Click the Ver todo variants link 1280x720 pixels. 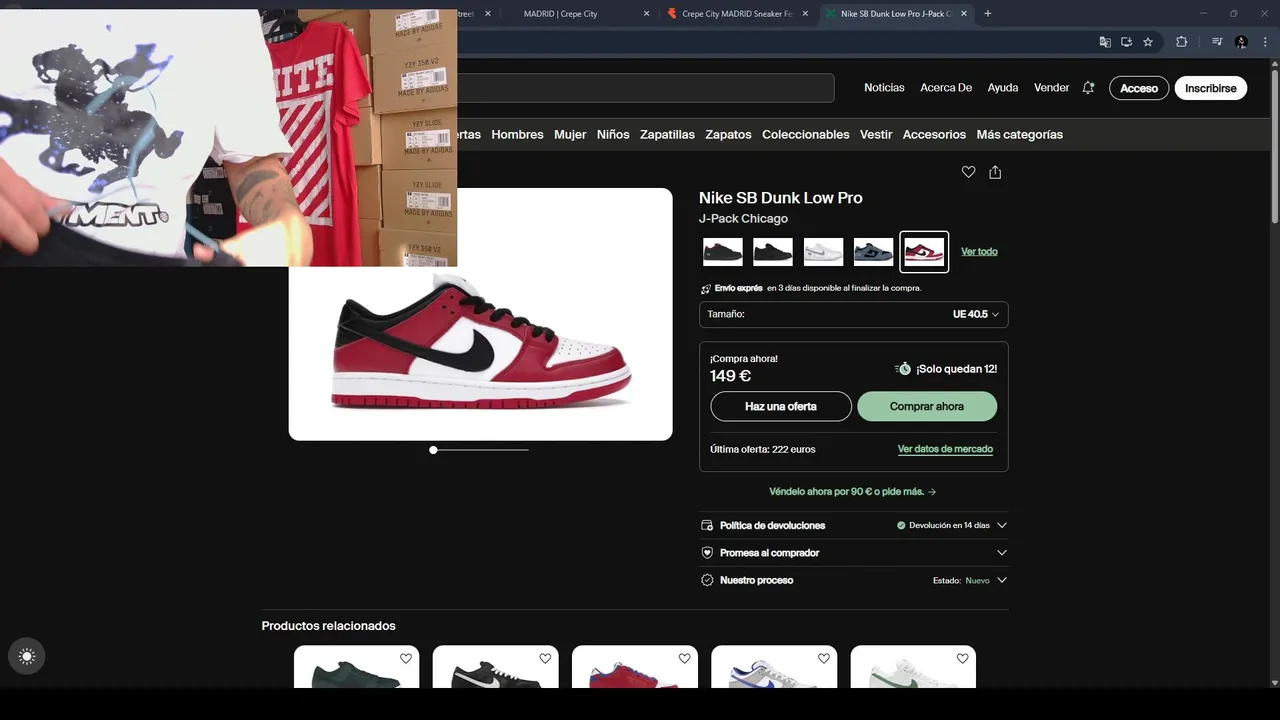pyautogui.click(x=979, y=252)
